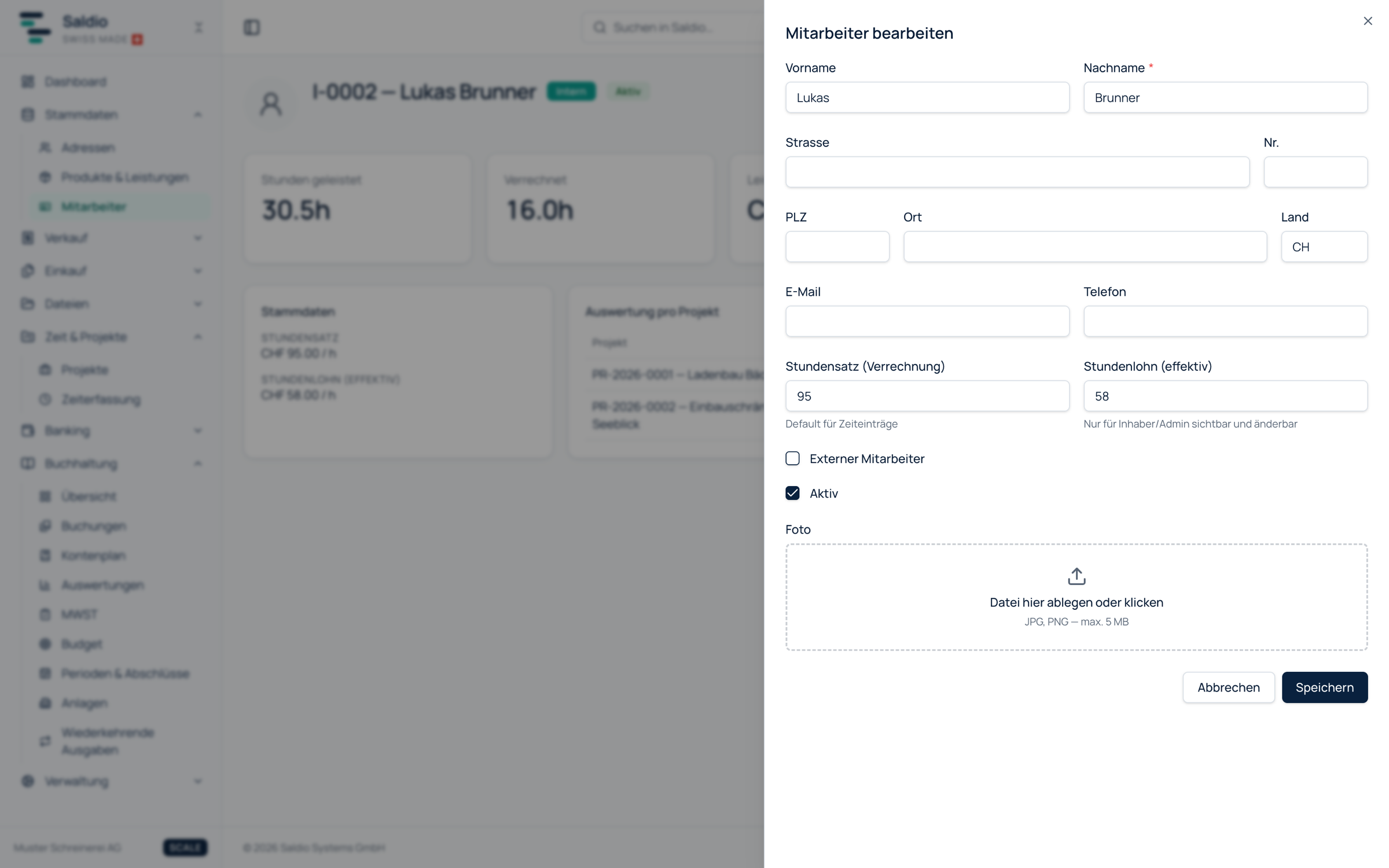Collapse sidebar via icon beside Saldio logo
The image size is (1389, 868).
coord(199,27)
